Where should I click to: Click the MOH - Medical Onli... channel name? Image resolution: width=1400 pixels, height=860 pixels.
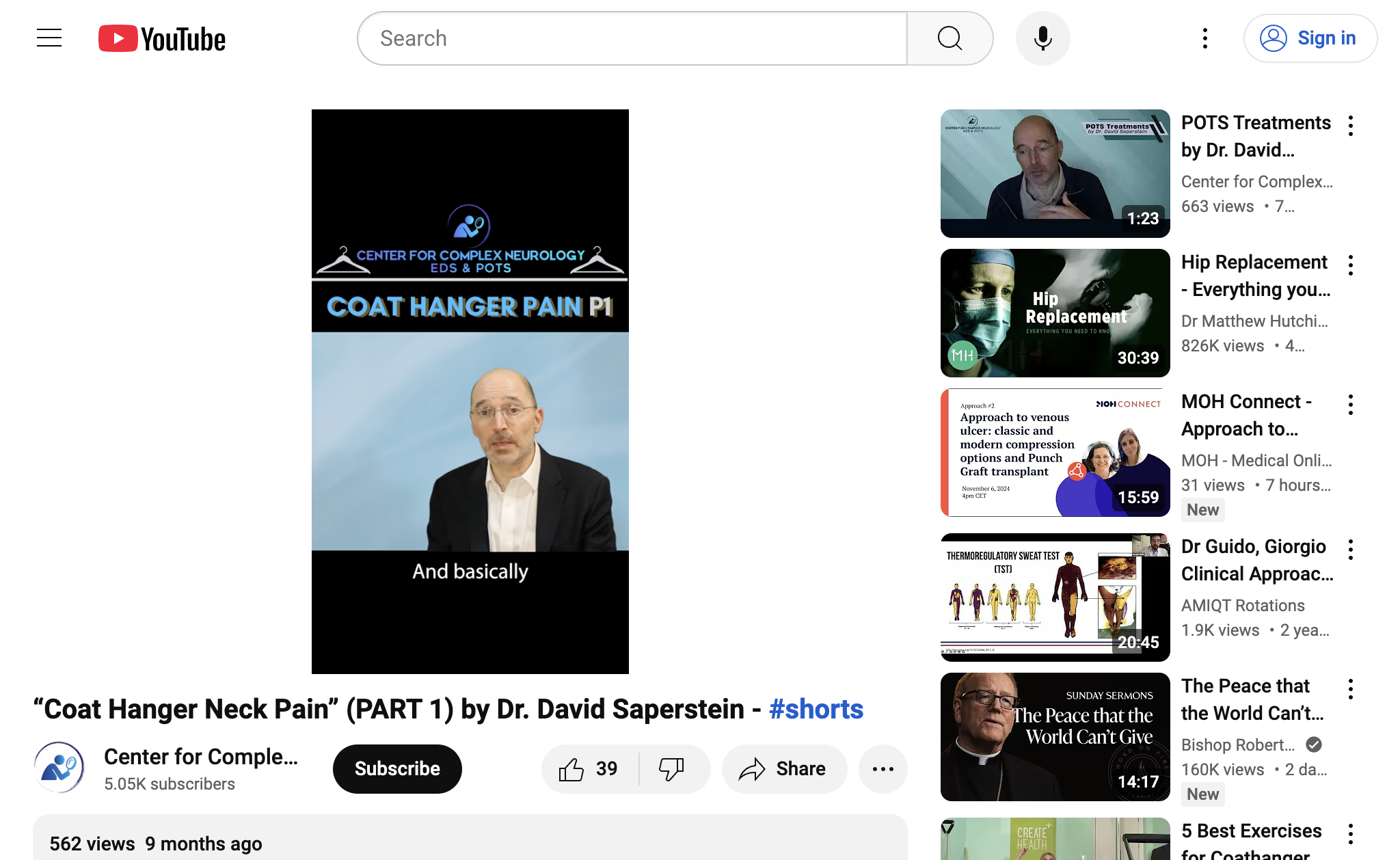[1256, 461]
